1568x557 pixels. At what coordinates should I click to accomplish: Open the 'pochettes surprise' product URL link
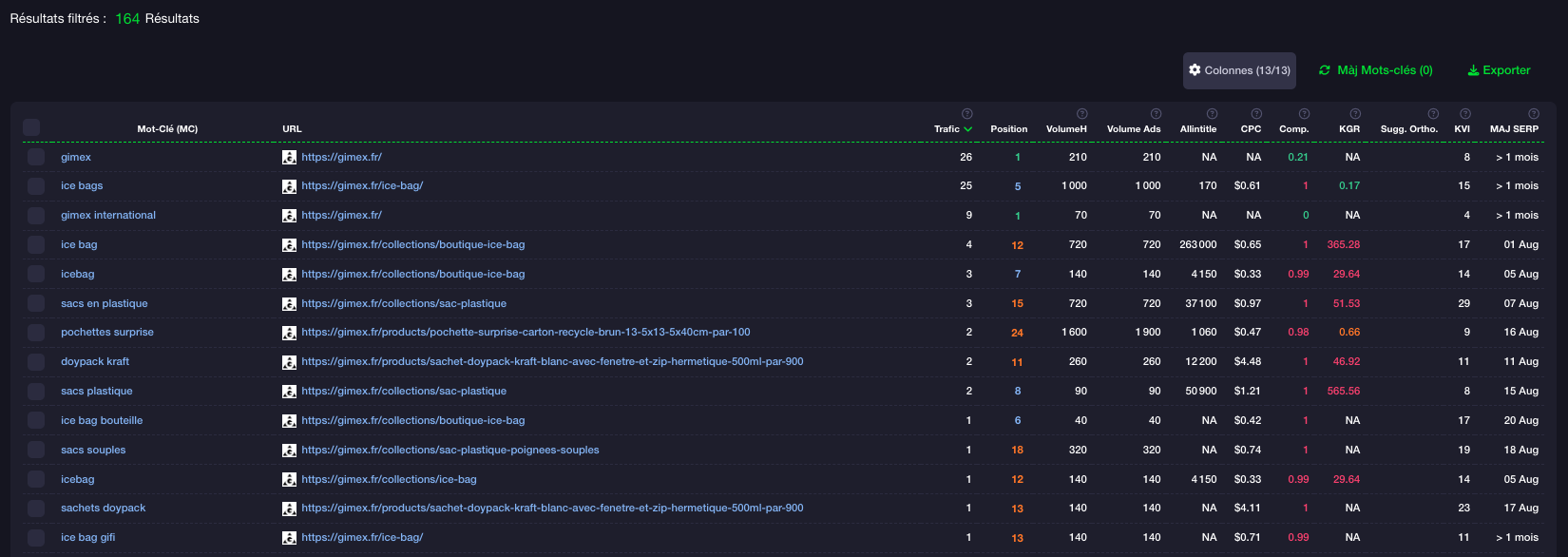point(526,333)
